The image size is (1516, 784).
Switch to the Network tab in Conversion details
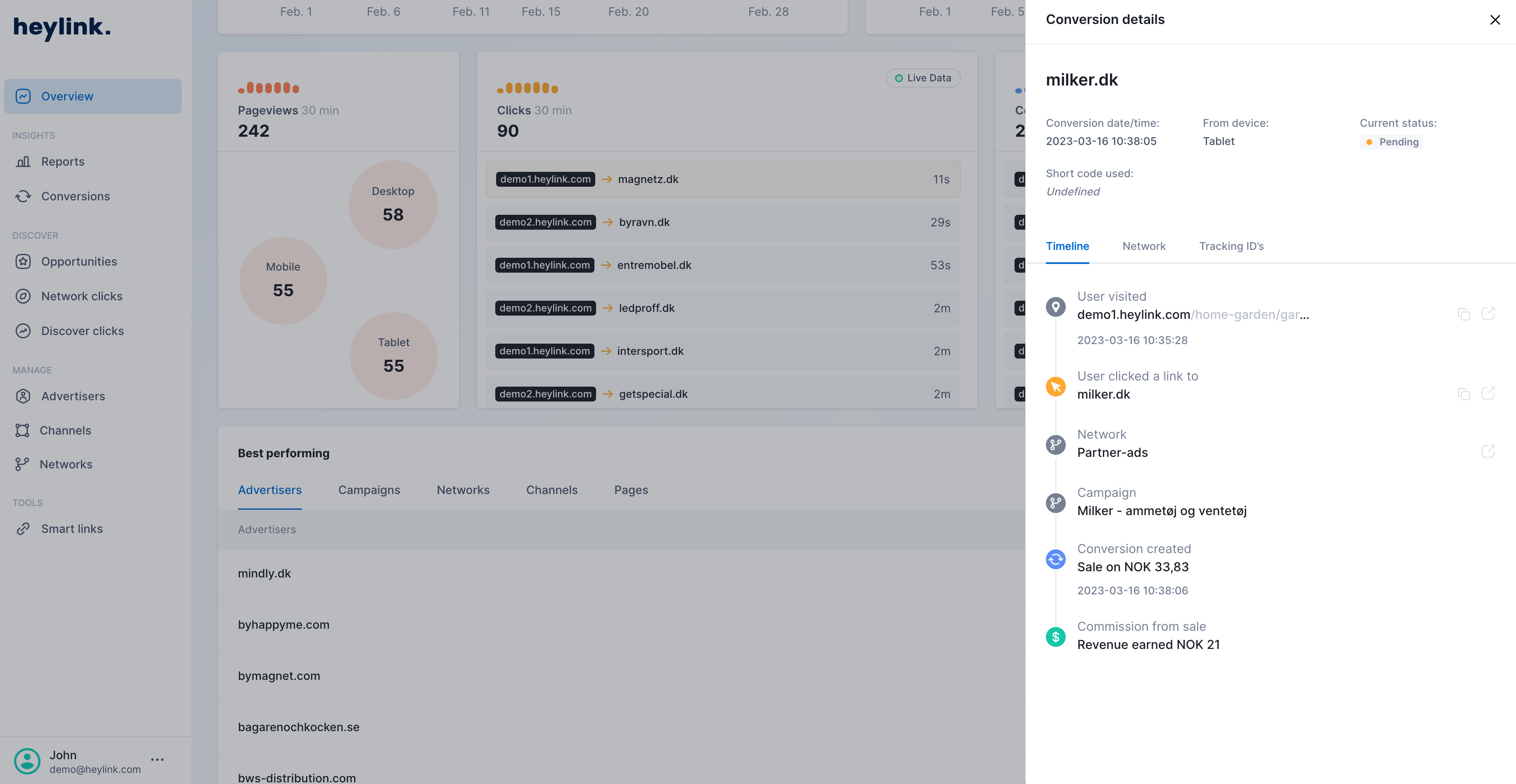(1143, 246)
